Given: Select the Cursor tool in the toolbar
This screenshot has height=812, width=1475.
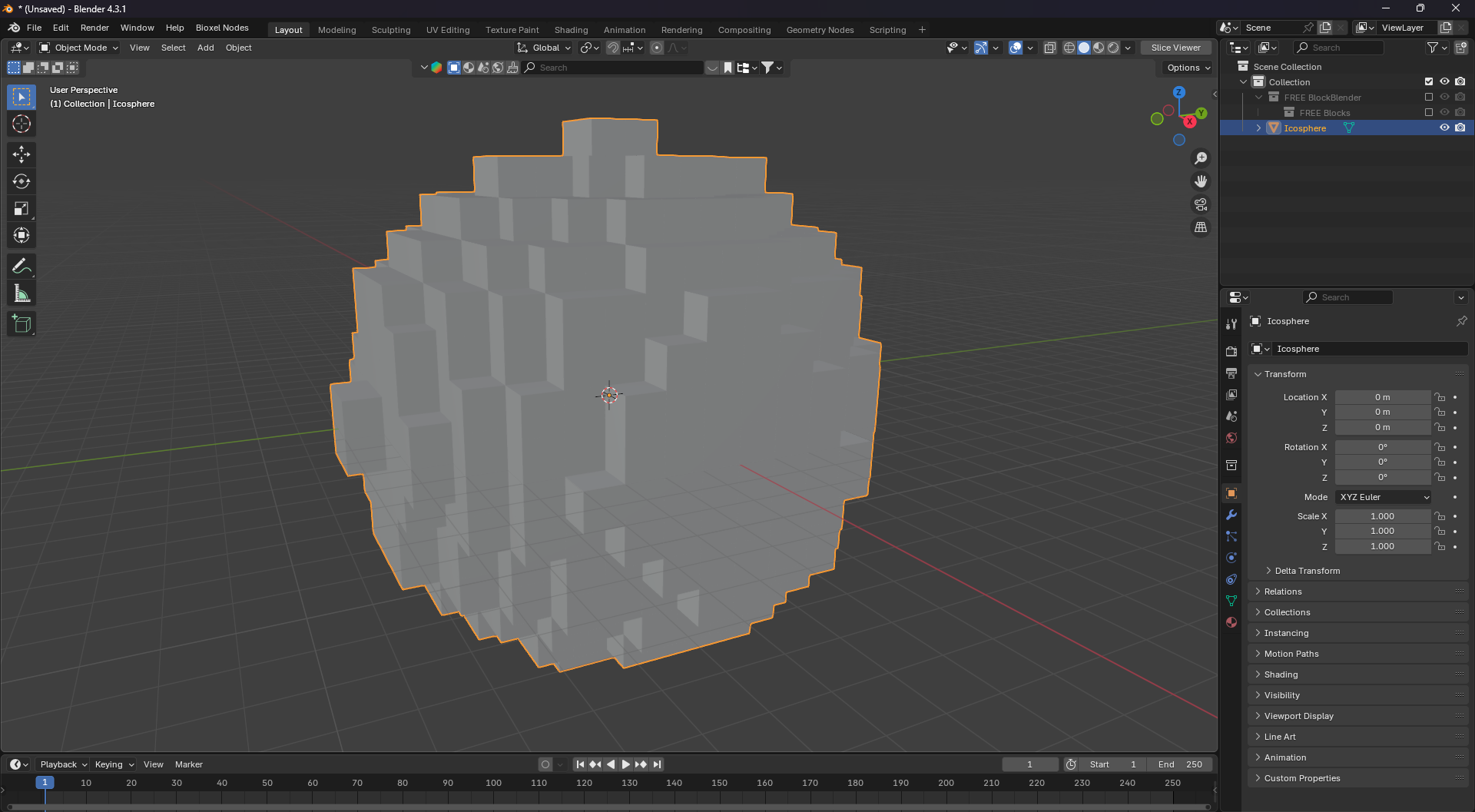Looking at the screenshot, I should (22, 124).
